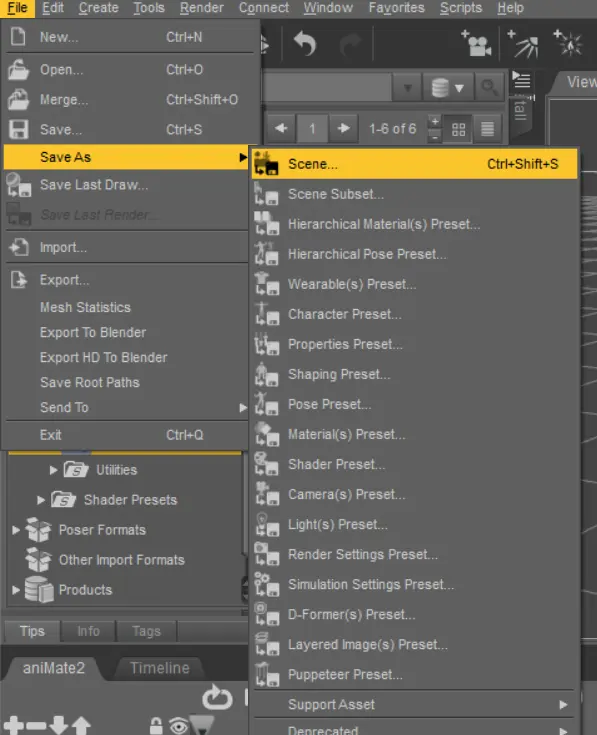597x735 pixels.
Task: Choose Save... from File menu
Action: tap(131, 130)
